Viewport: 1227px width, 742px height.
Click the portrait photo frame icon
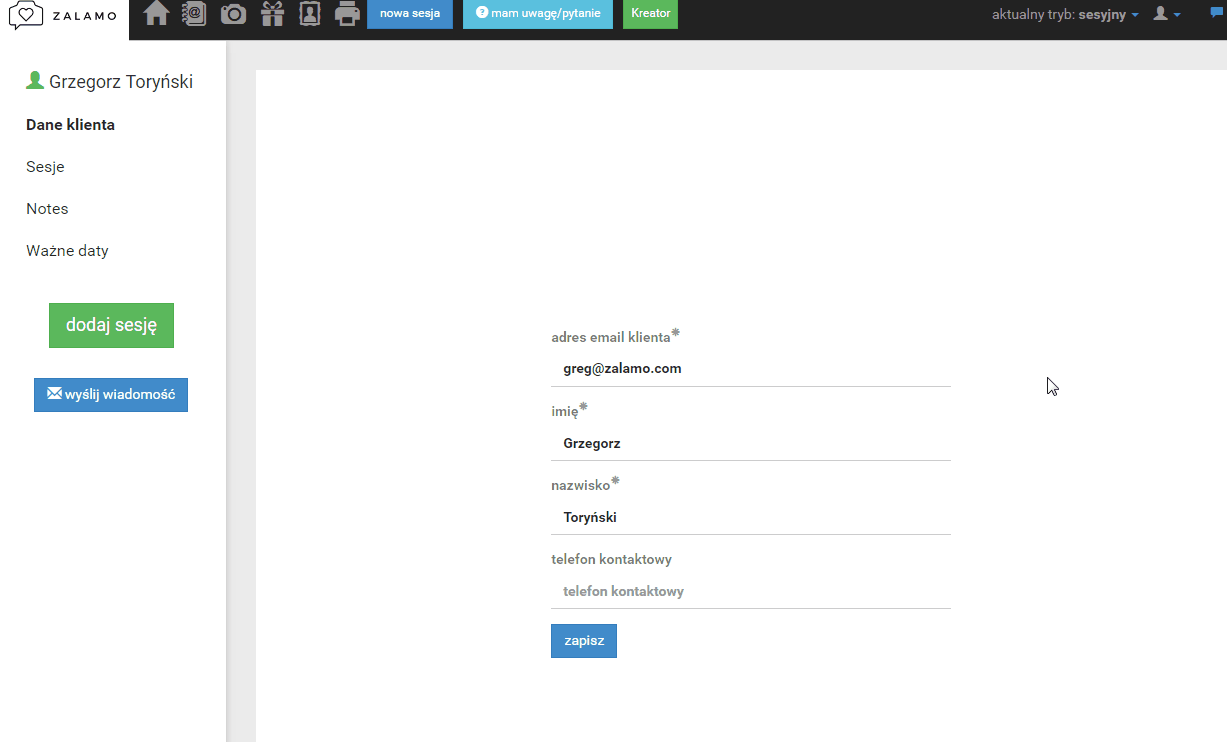click(310, 14)
